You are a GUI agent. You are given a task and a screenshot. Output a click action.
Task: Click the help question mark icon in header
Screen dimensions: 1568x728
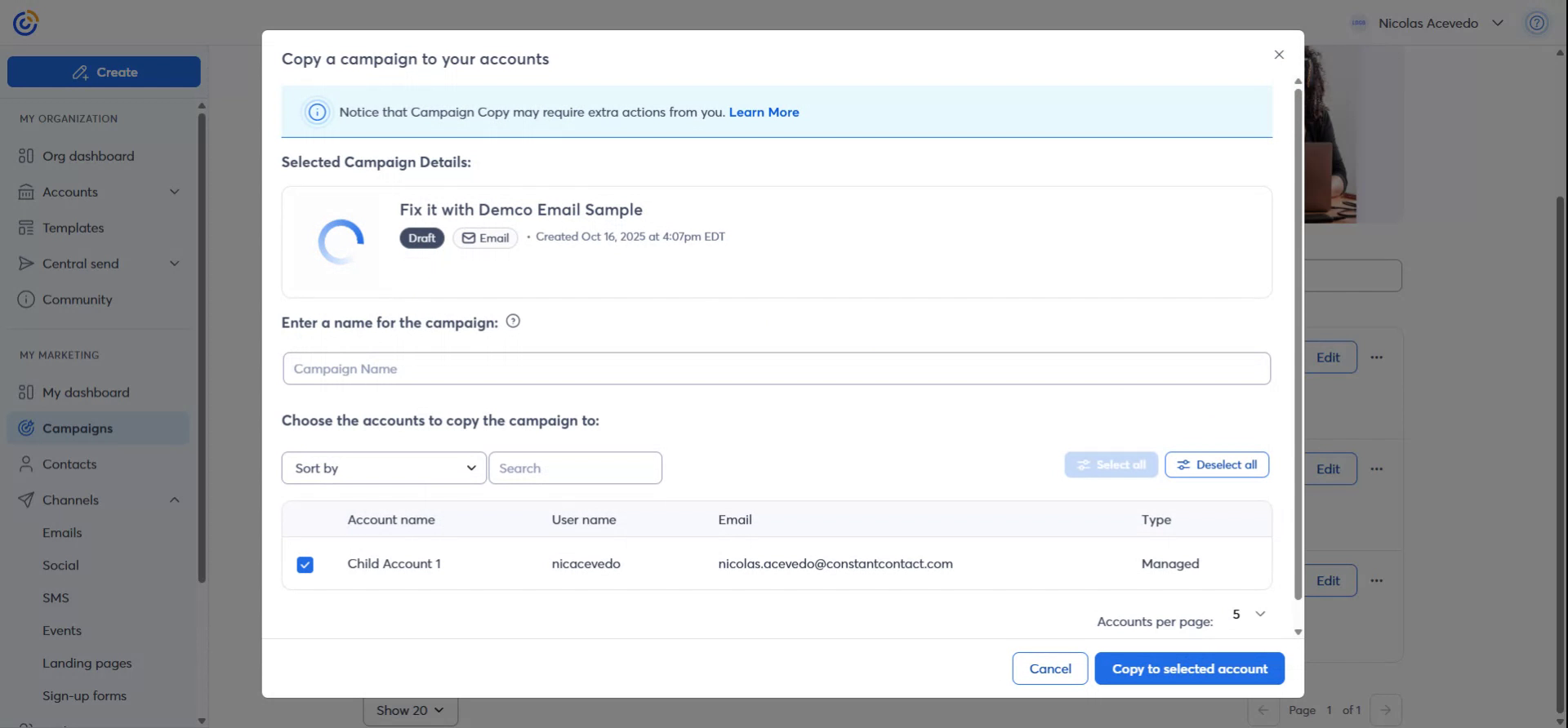1536,23
